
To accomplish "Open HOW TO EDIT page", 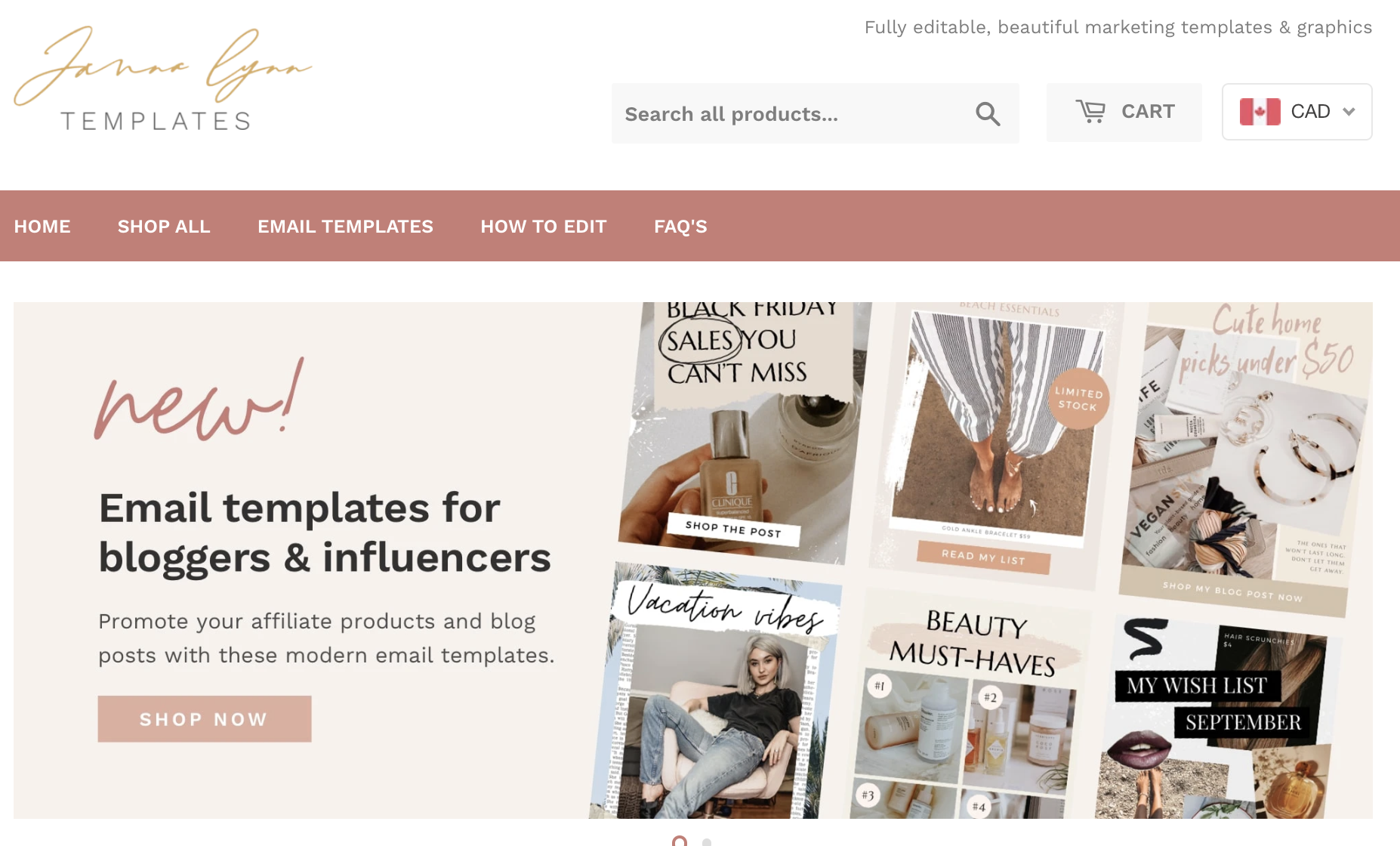I will coord(544,227).
